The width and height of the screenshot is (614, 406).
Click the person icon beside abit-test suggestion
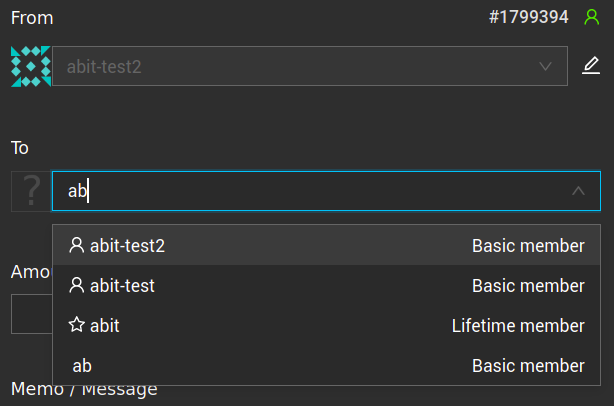pyautogui.click(x=76, y=286)
